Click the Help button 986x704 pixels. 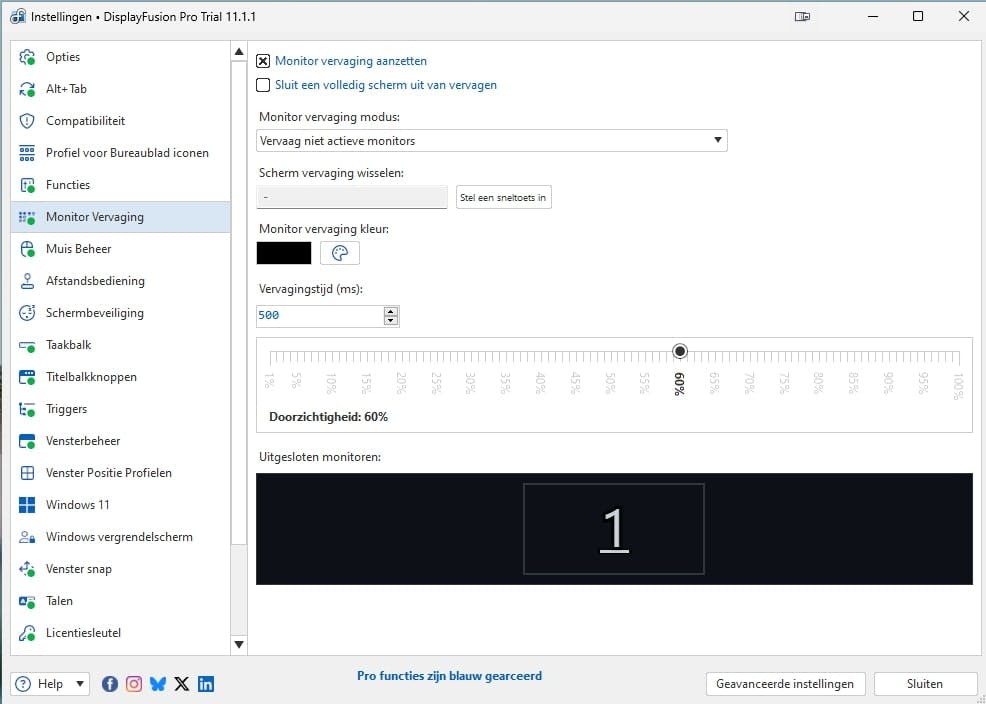tap(50, 684)
